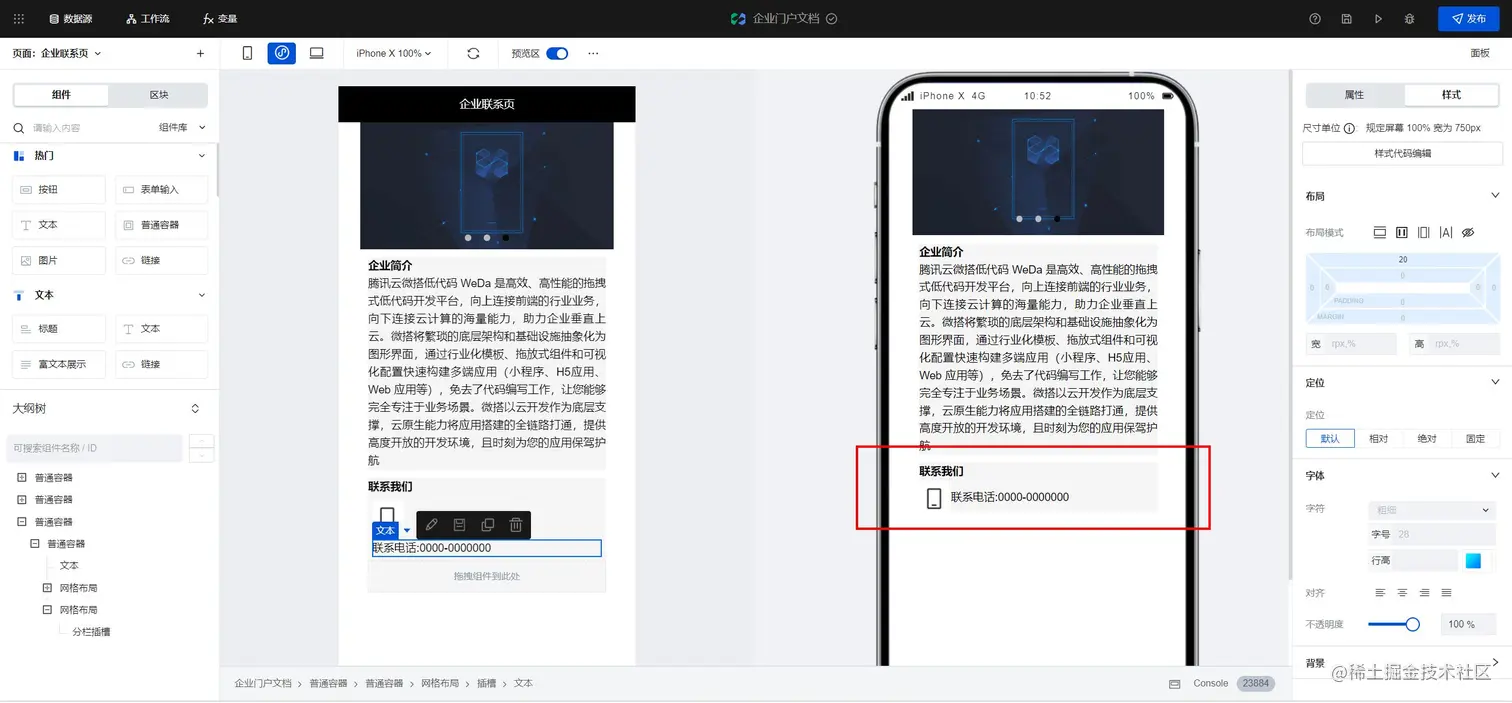Open 工作流 in the top bar
This screenshot has height=703, width=1512.
tap(148, 19)
